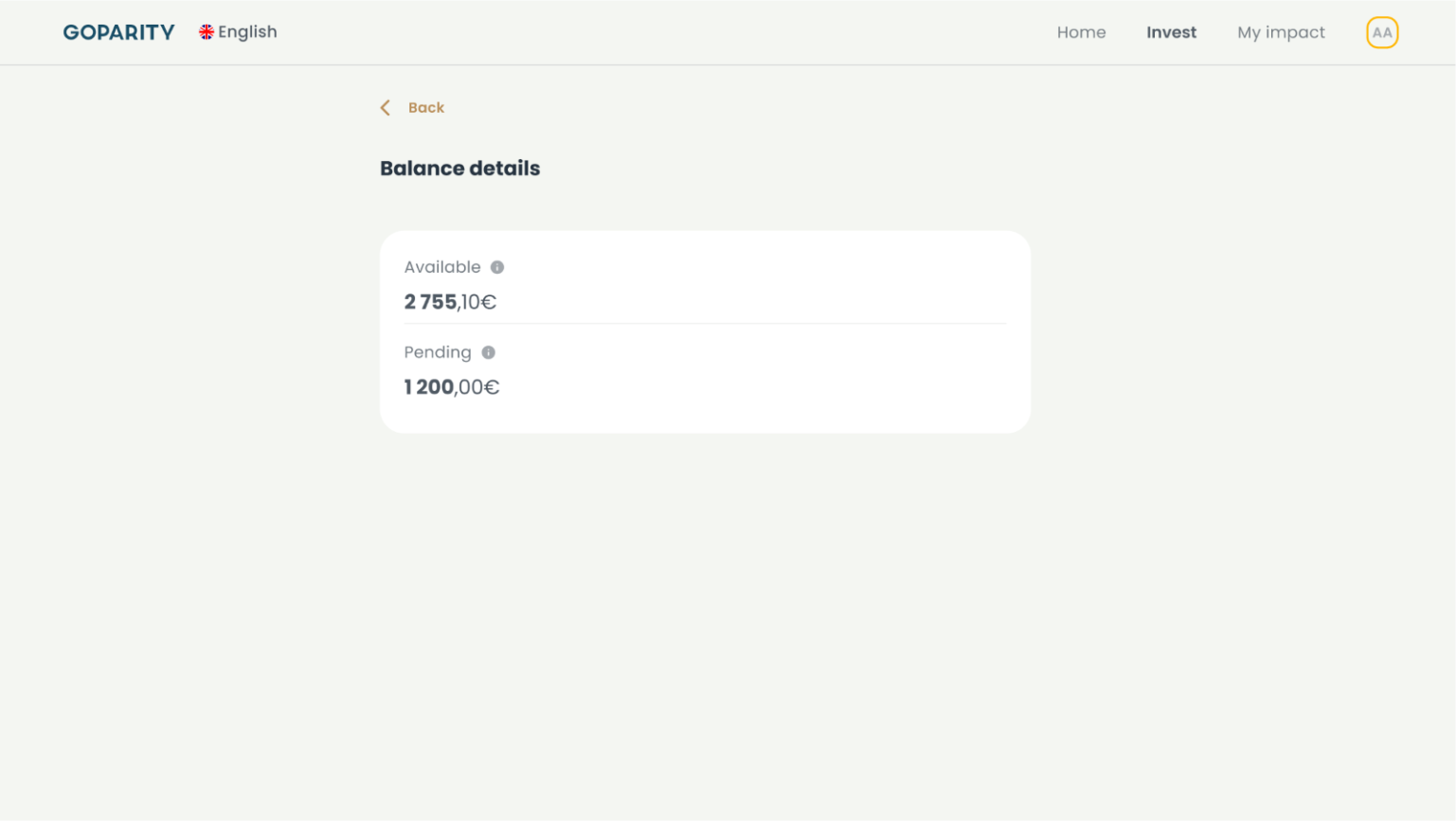Go to the Home menu item

[x=1081, y=32]
